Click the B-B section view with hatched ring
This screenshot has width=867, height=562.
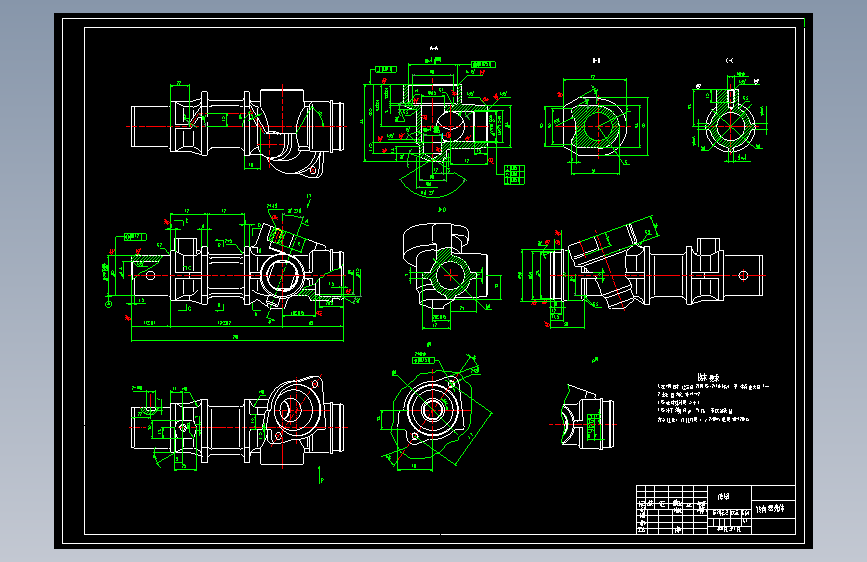tap(596, 126)
